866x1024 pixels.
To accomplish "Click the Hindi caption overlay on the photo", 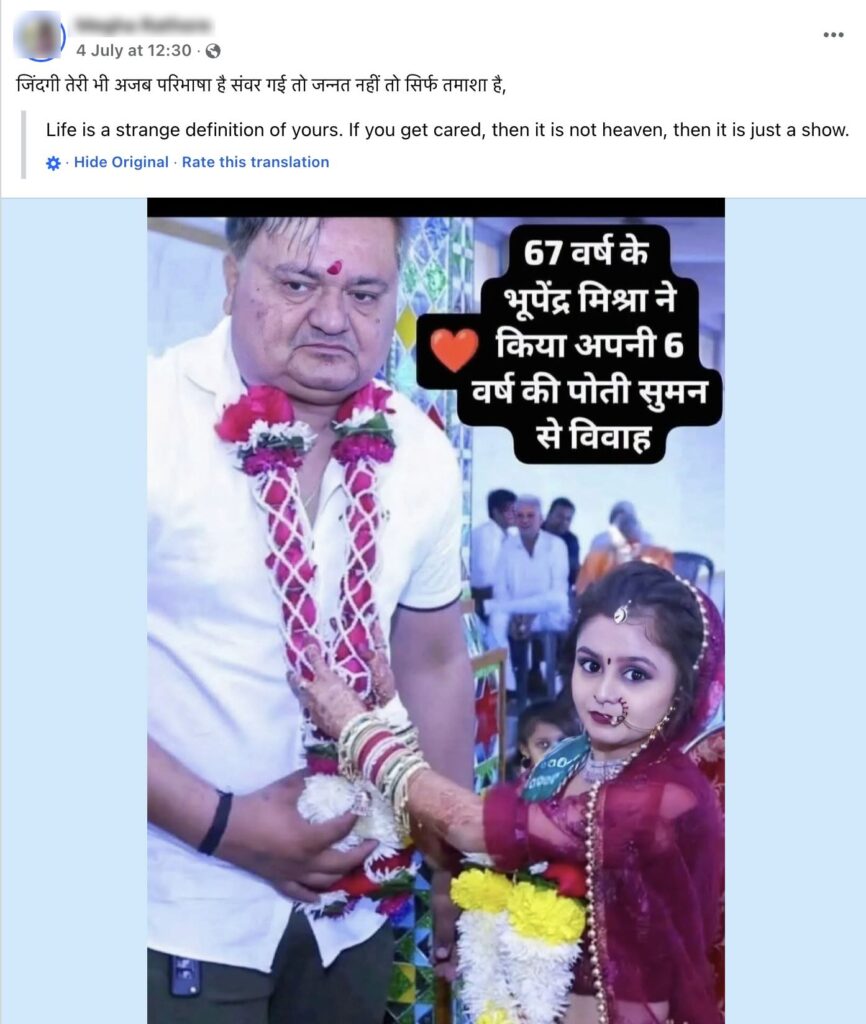I will [x=589, y=344].
